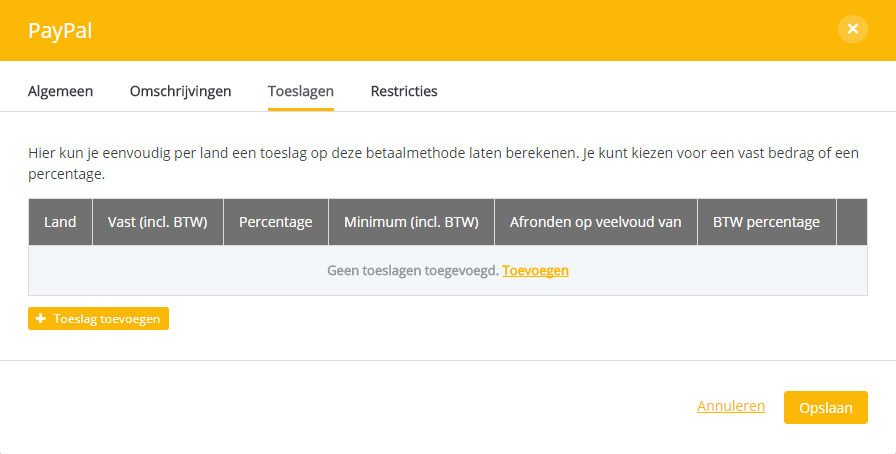Click the Annuleren link

pos(731,406)
